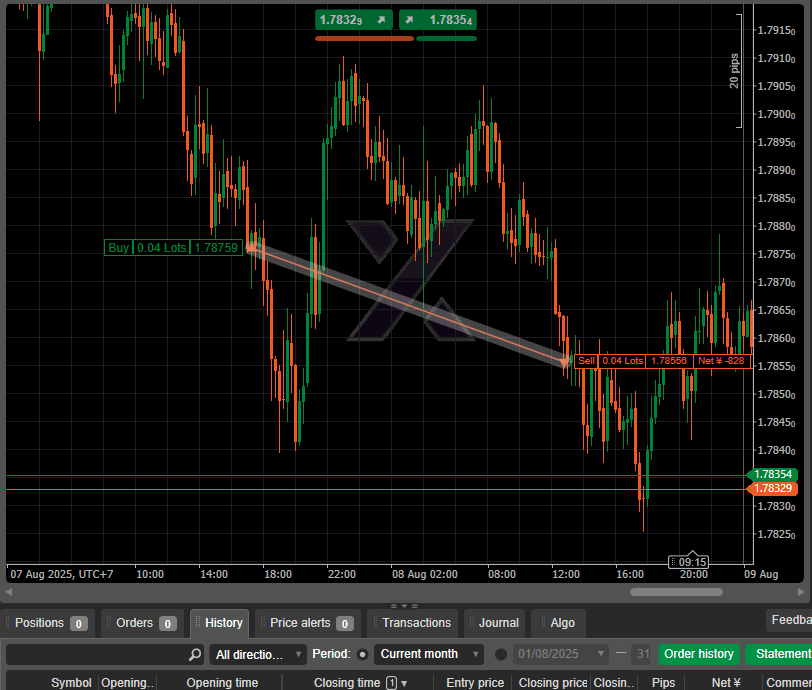Screen dimensions: 812x690
Task: Click the Buy quick trade button at 1.78354
Action: tap(438, 20)
